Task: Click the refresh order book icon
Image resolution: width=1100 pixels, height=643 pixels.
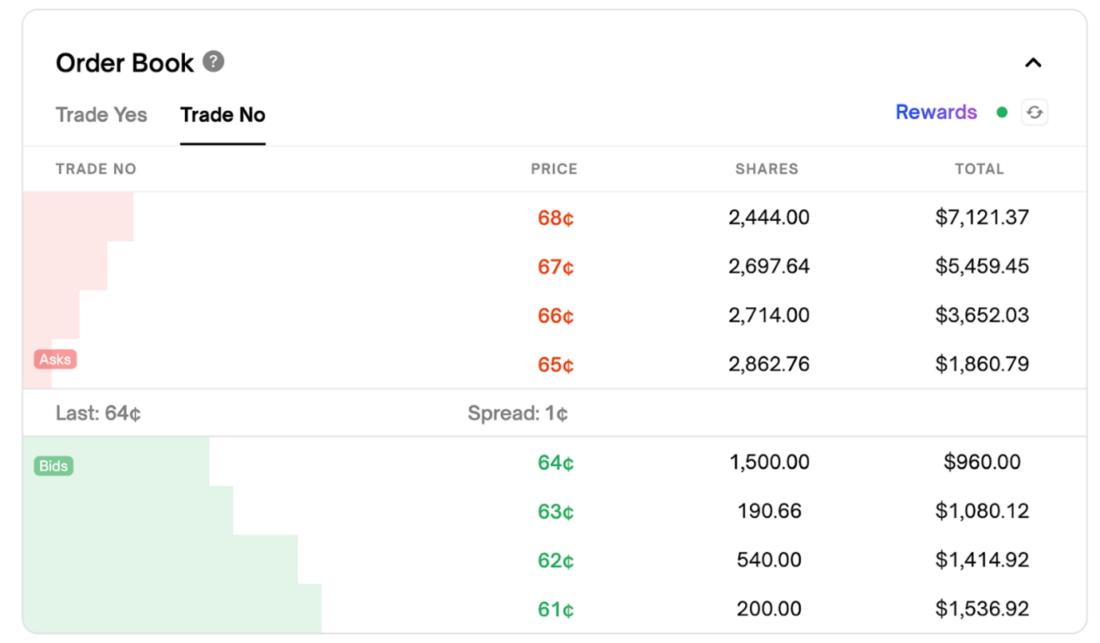Action: [1034, 113]
